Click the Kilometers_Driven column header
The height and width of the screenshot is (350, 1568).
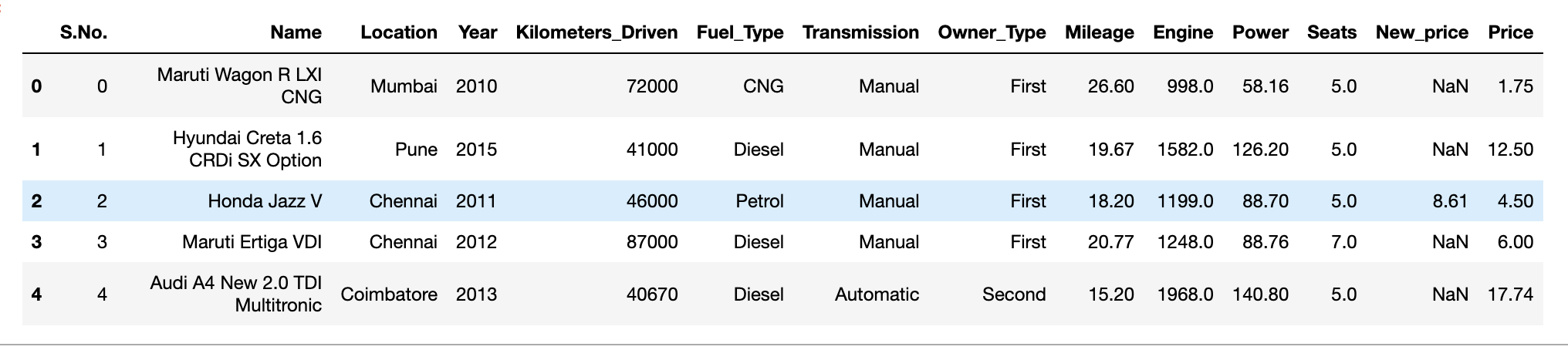596,32
